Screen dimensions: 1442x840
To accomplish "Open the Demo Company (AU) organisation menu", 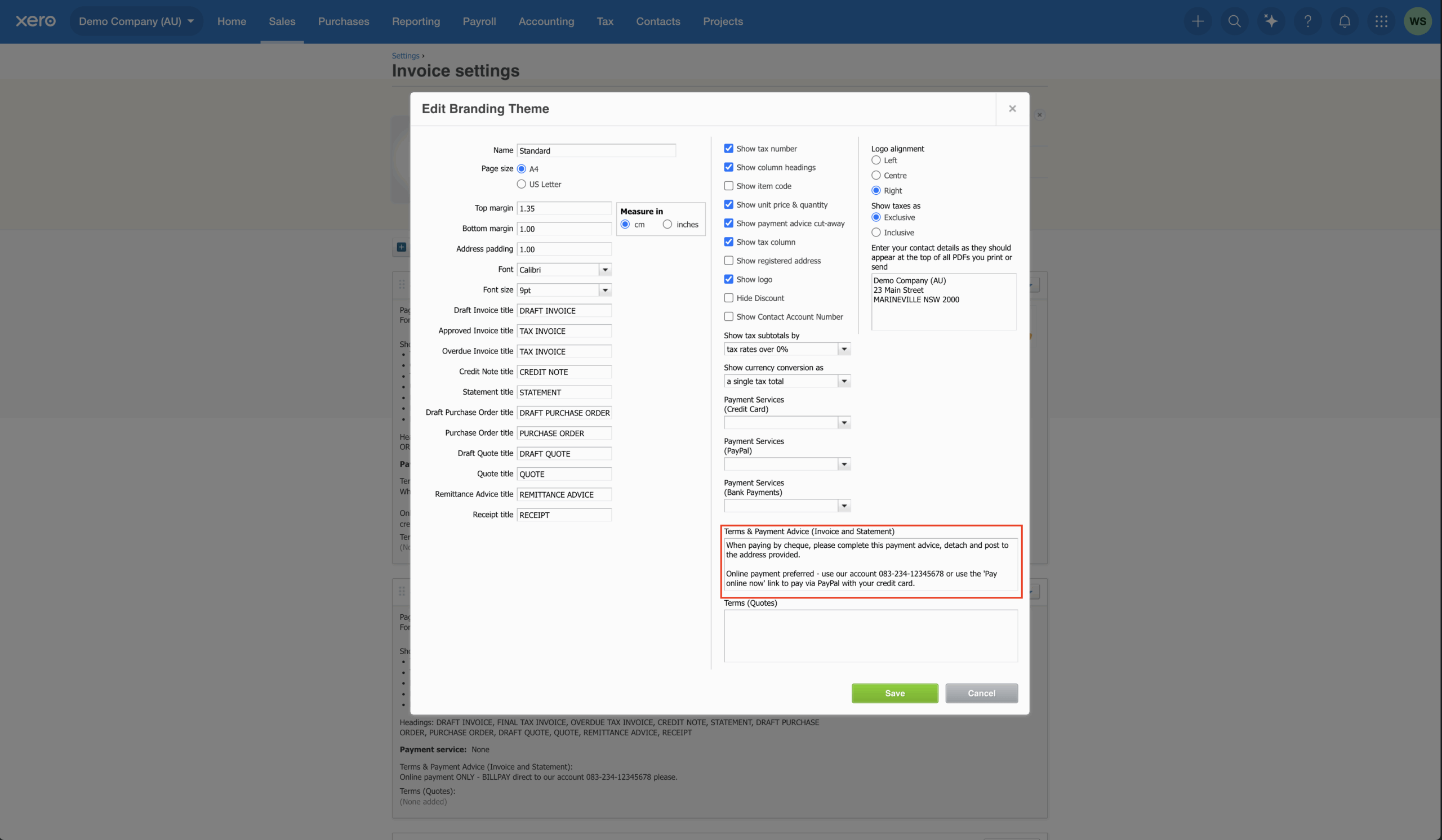I will pyautogui.click(x=136, y=21).
